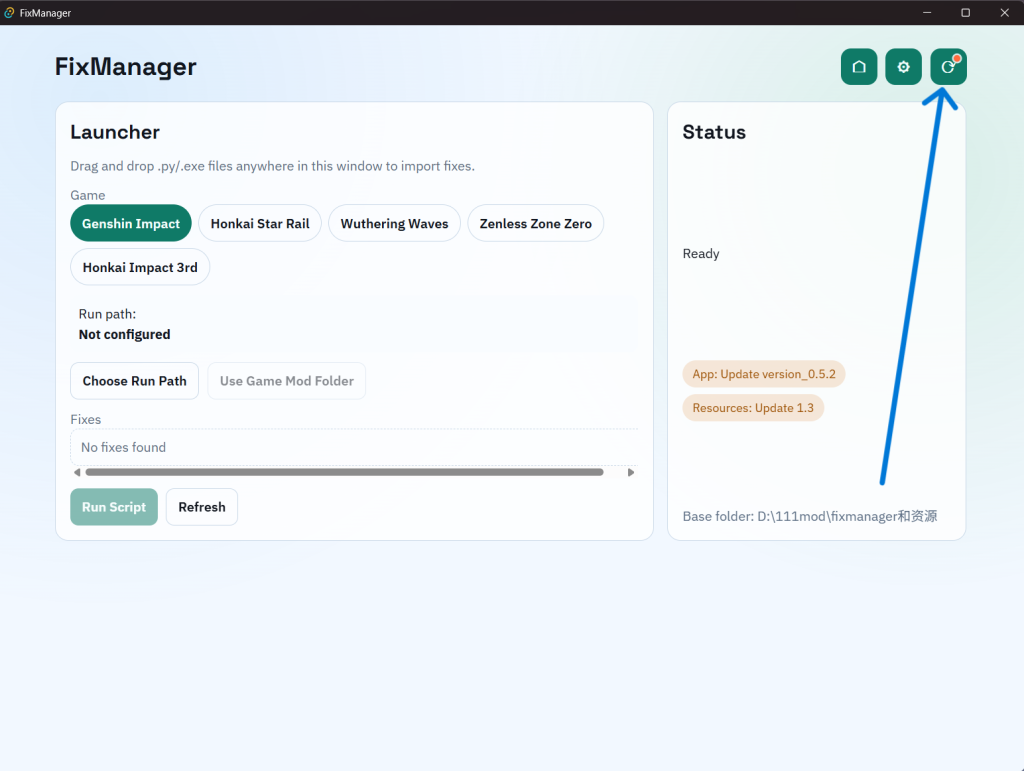
Task: Click the horizontal scrollbar thumb under Fixes
Action: pyautogui.click(x=344, y=472)
